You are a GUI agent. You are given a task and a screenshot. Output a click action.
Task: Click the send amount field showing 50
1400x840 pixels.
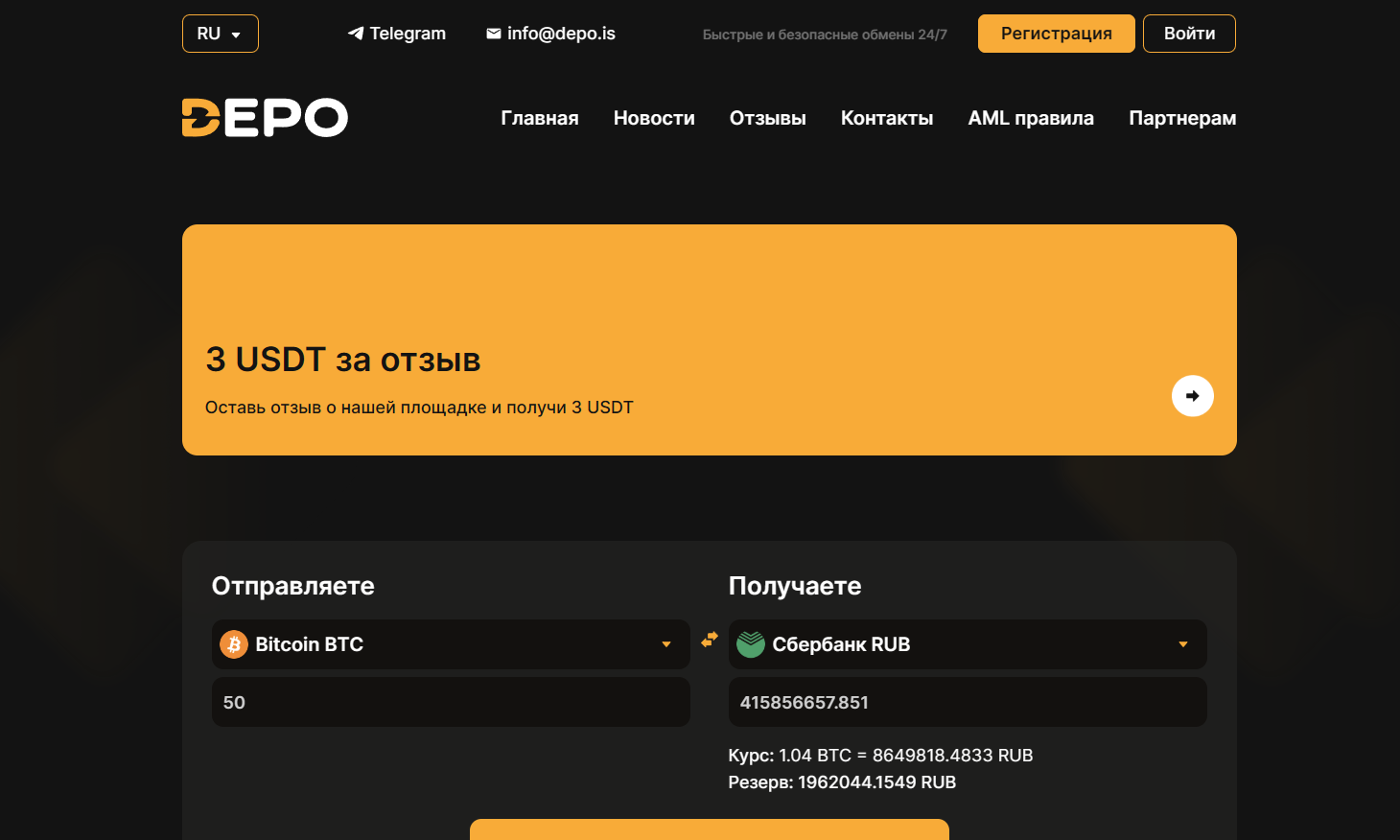(451, 702)
